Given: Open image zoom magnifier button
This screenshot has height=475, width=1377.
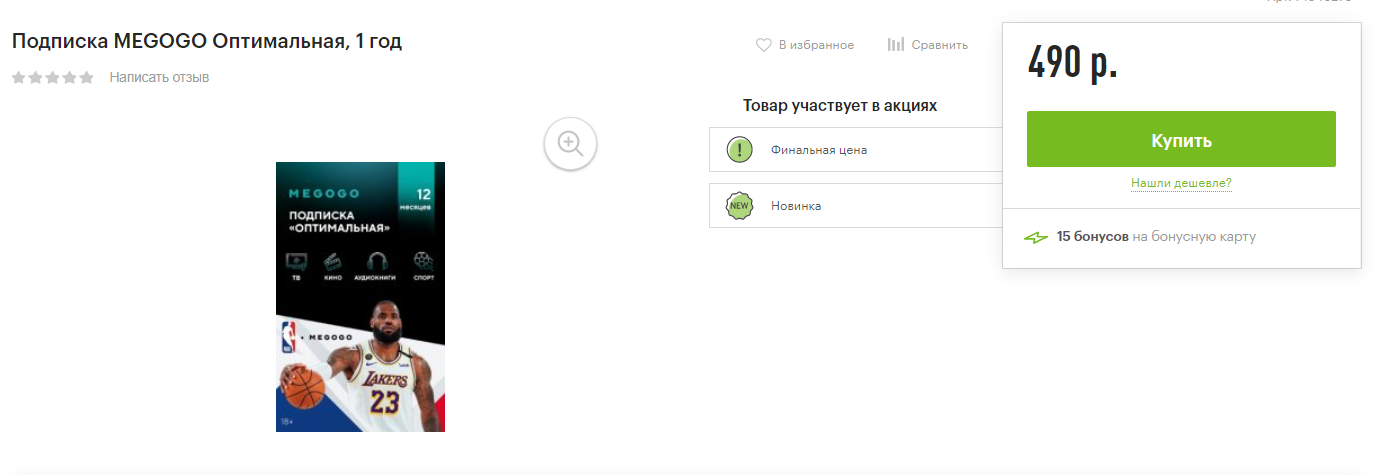Looking at the screenshot, I should pyautogui.click(x=571, y=143).
